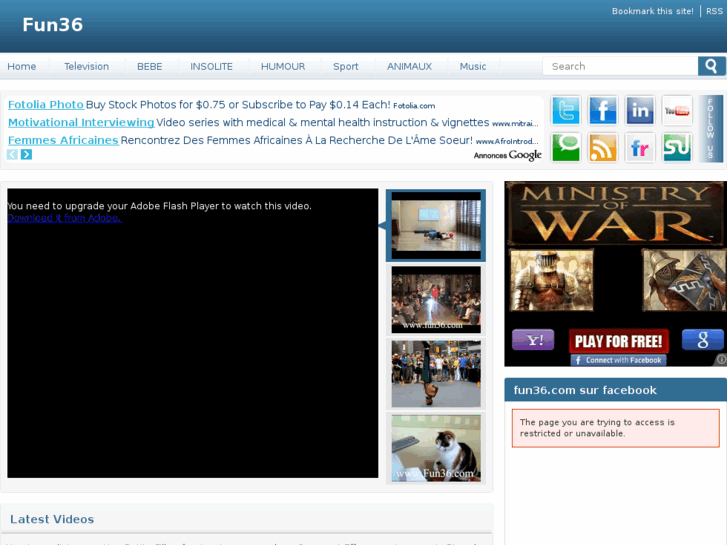Click 'Latest Videos' heading

[x=52, y=519]
